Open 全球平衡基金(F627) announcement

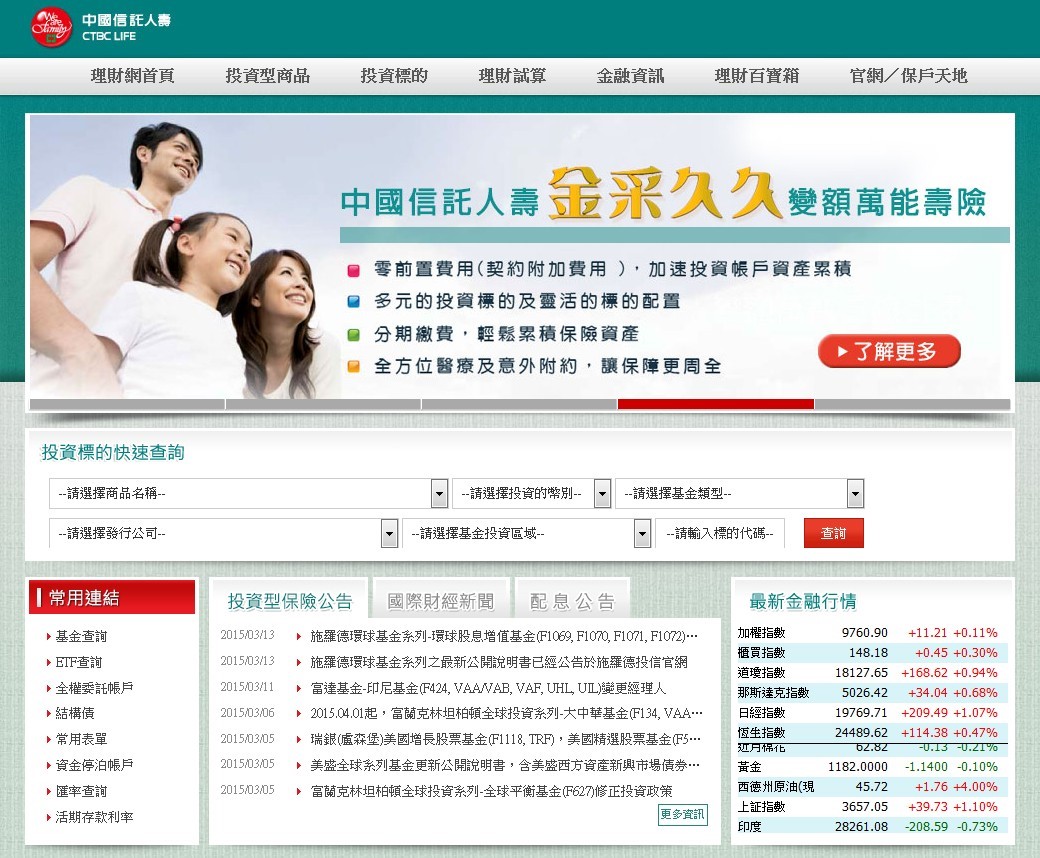[x=491, y=791]
